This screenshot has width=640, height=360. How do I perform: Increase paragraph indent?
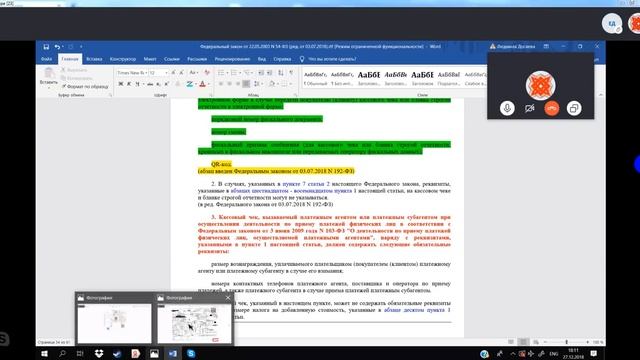pyautogui.click(x=269, y=73)
